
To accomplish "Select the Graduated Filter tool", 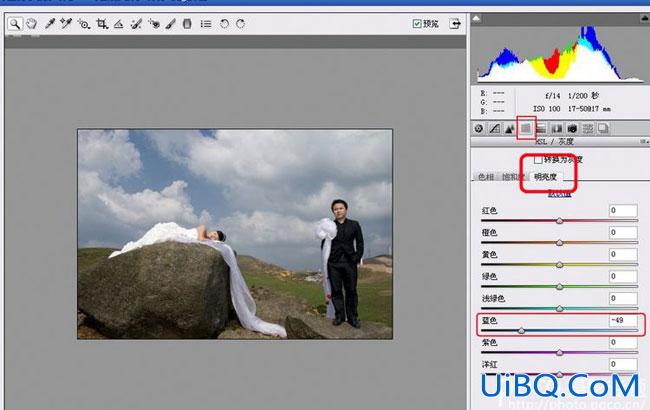I will point(187,24).
